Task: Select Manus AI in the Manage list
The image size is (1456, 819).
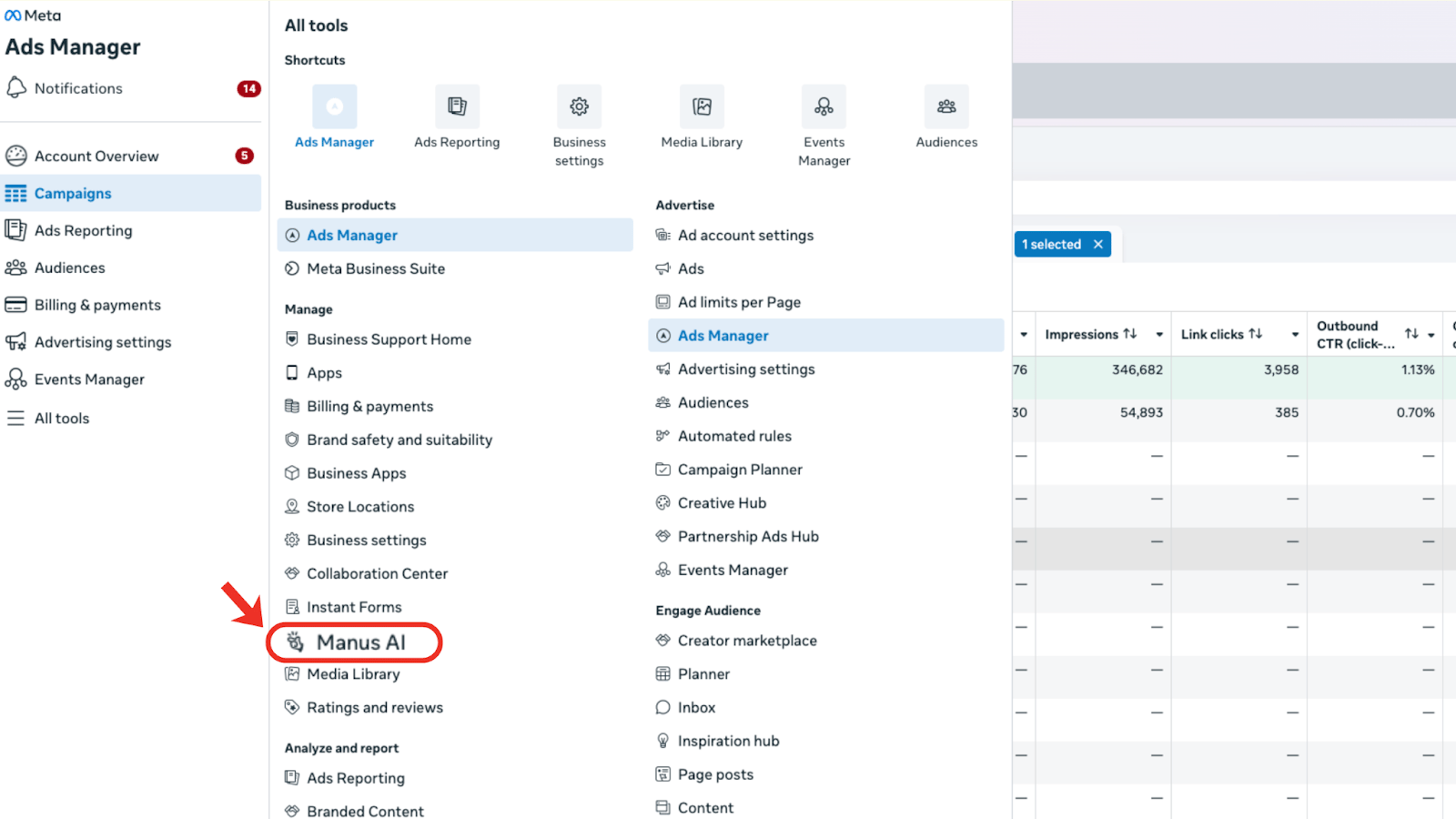Action: tap(360, 642)
